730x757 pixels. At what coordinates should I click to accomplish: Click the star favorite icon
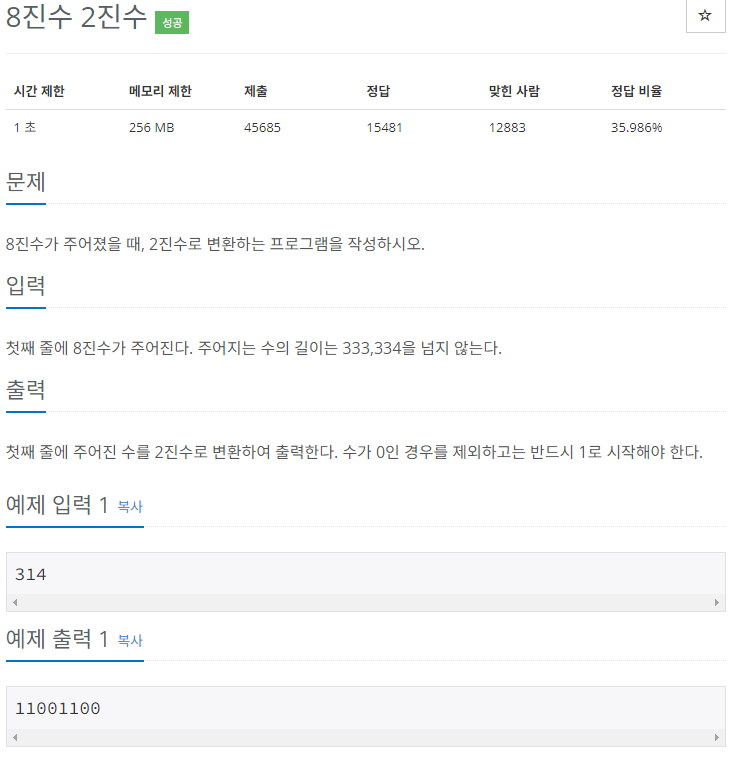pos(705,15)
